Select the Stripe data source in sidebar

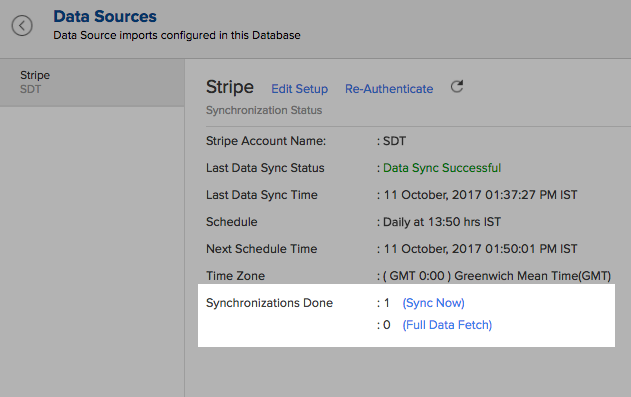[92, 82]
